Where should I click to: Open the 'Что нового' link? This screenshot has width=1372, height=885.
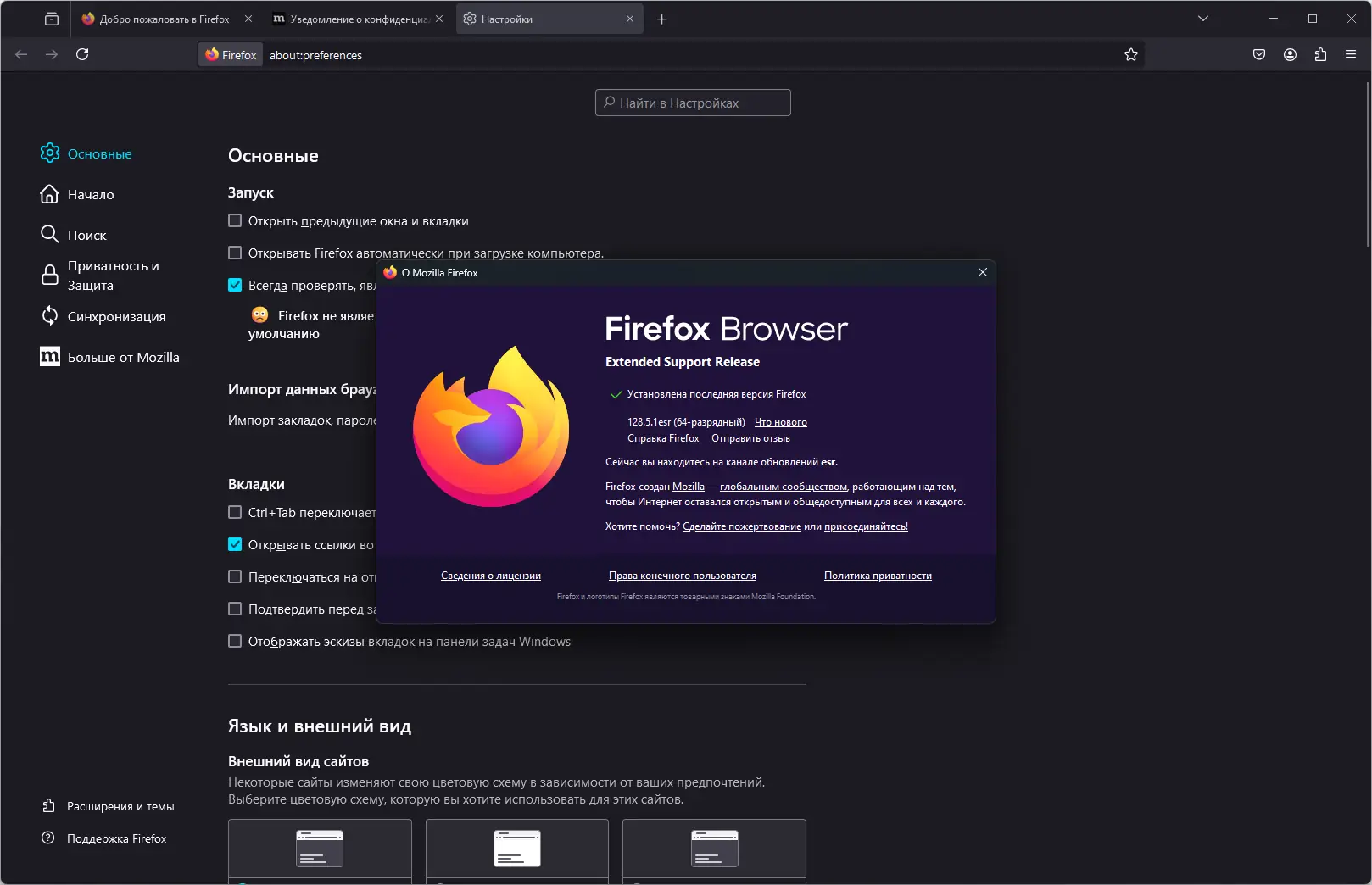point(781,422)
